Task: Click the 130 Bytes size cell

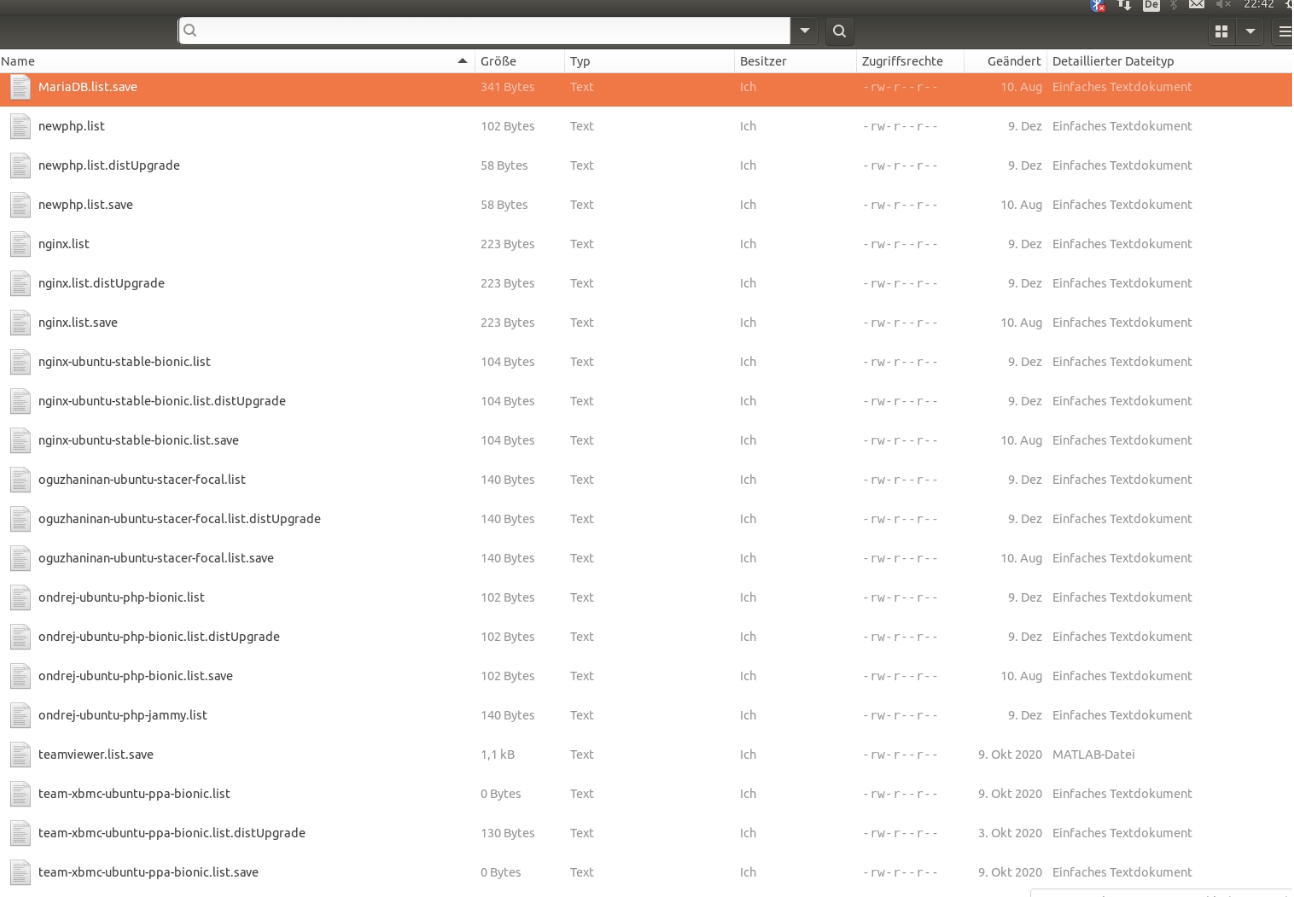Action: [507, 833]
